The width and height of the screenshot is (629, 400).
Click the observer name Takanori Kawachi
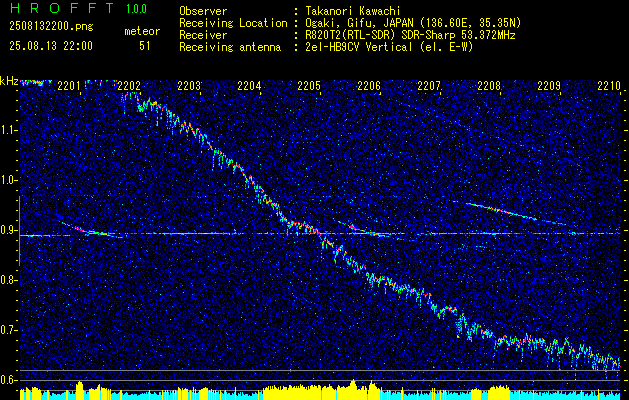click(x=352, y=12)
